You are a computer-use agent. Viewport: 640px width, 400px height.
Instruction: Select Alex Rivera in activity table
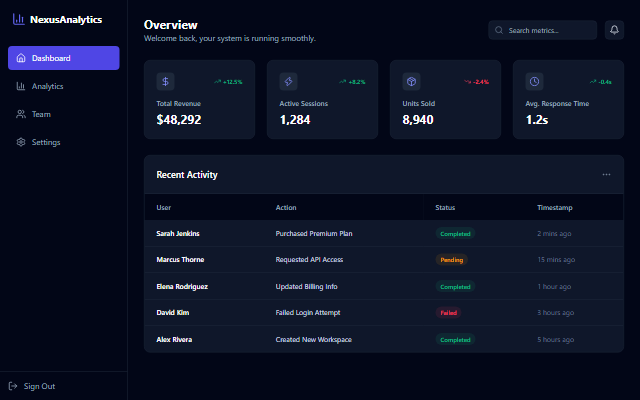click(x=174, y=340)
